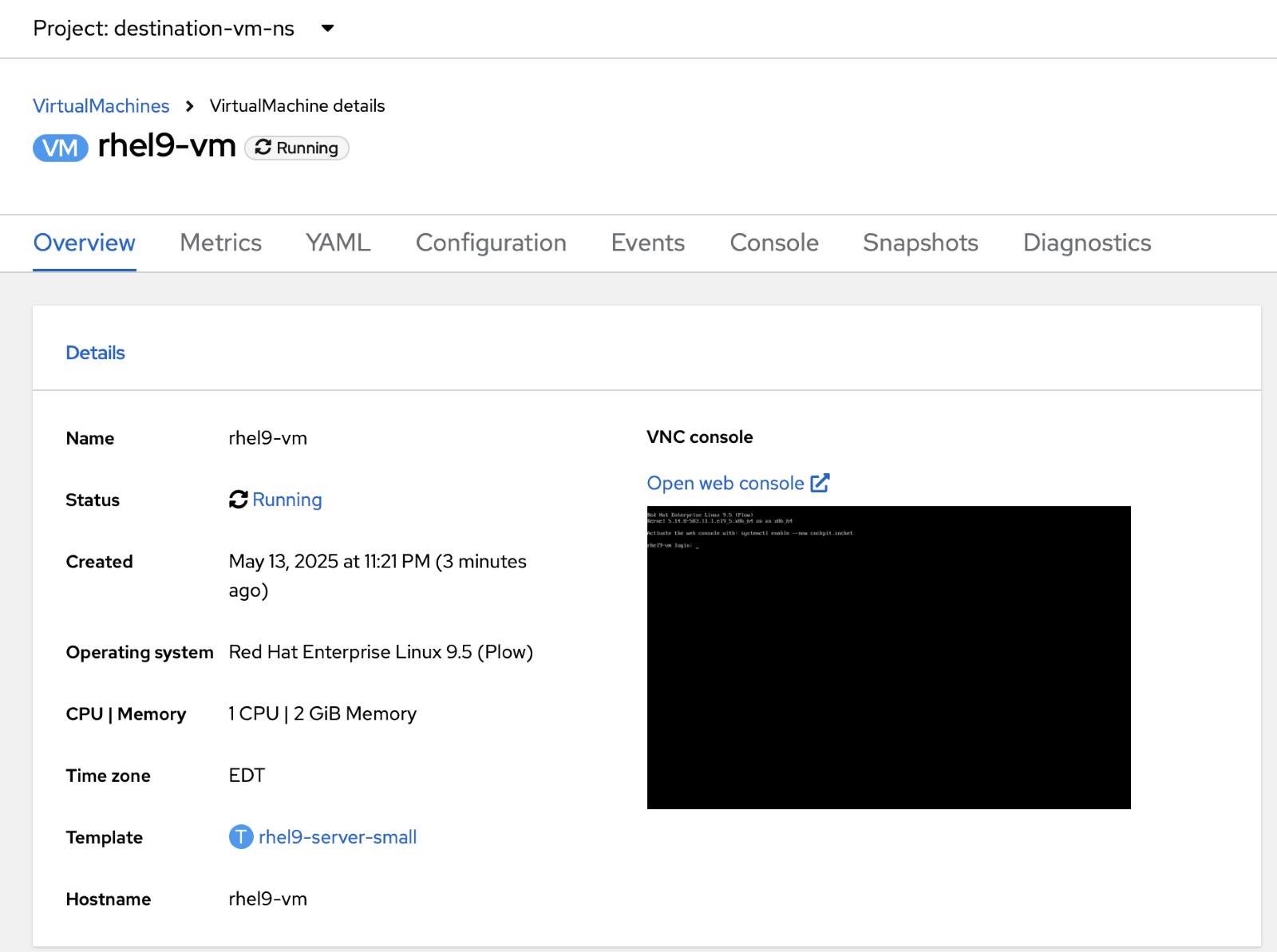Screen dimensions: 1277x952
Task: Open the Project destination-vm-ns dropdown
Action: pyautogui.click(x=327, y=28)
